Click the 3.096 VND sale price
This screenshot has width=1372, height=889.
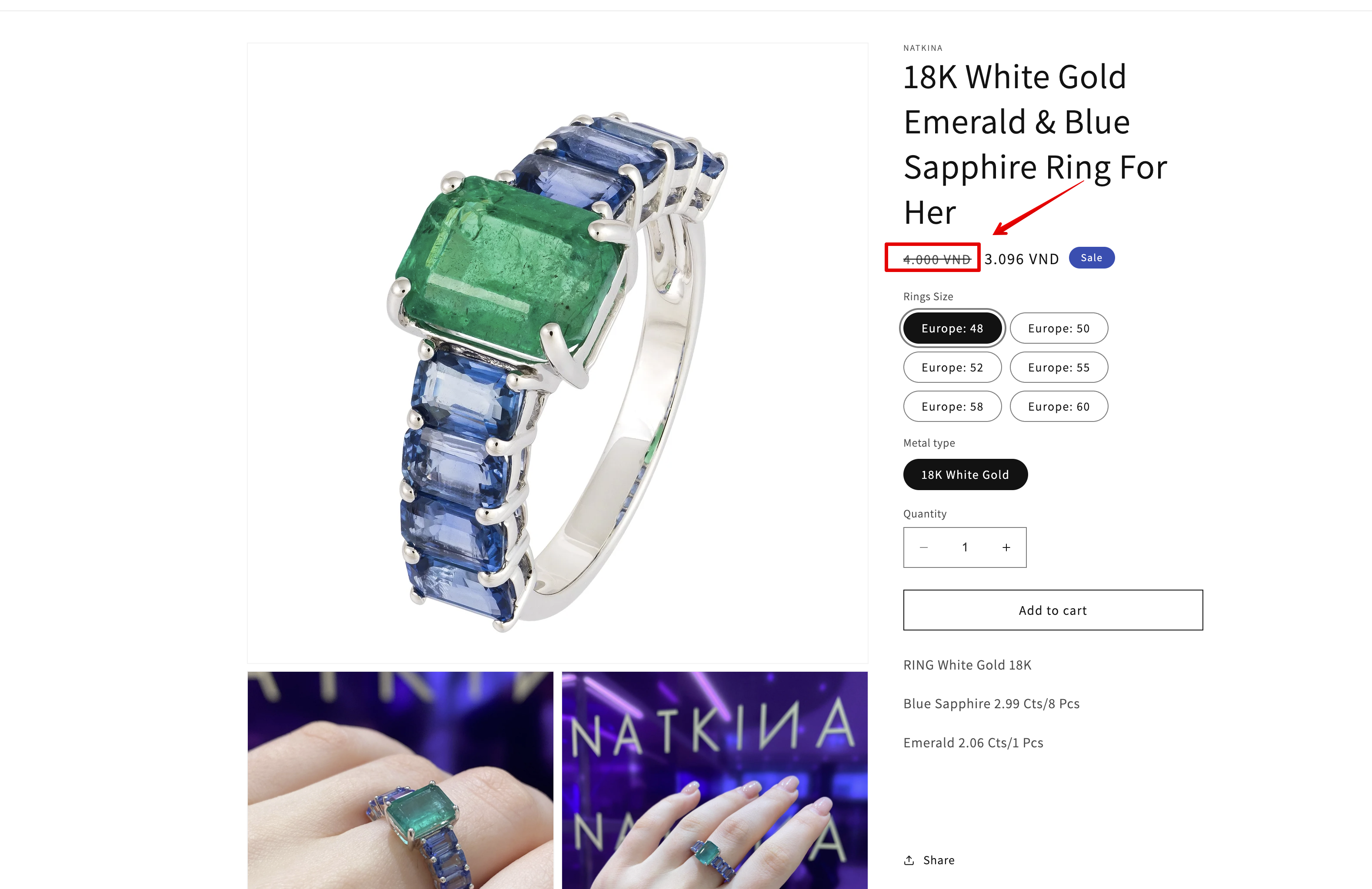click(x=1022, y=259)
